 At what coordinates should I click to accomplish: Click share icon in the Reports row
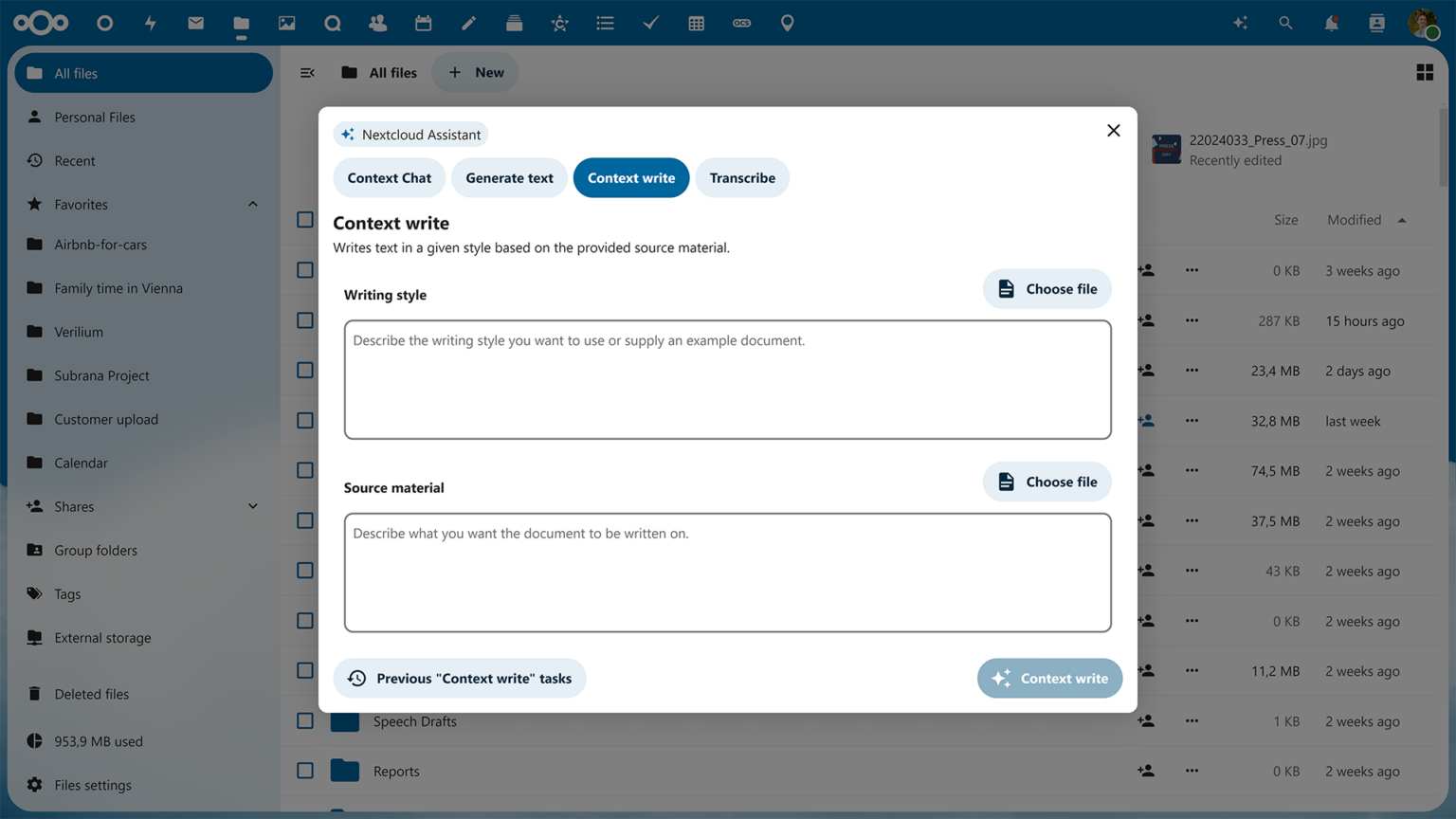(x=1146, y=772)
